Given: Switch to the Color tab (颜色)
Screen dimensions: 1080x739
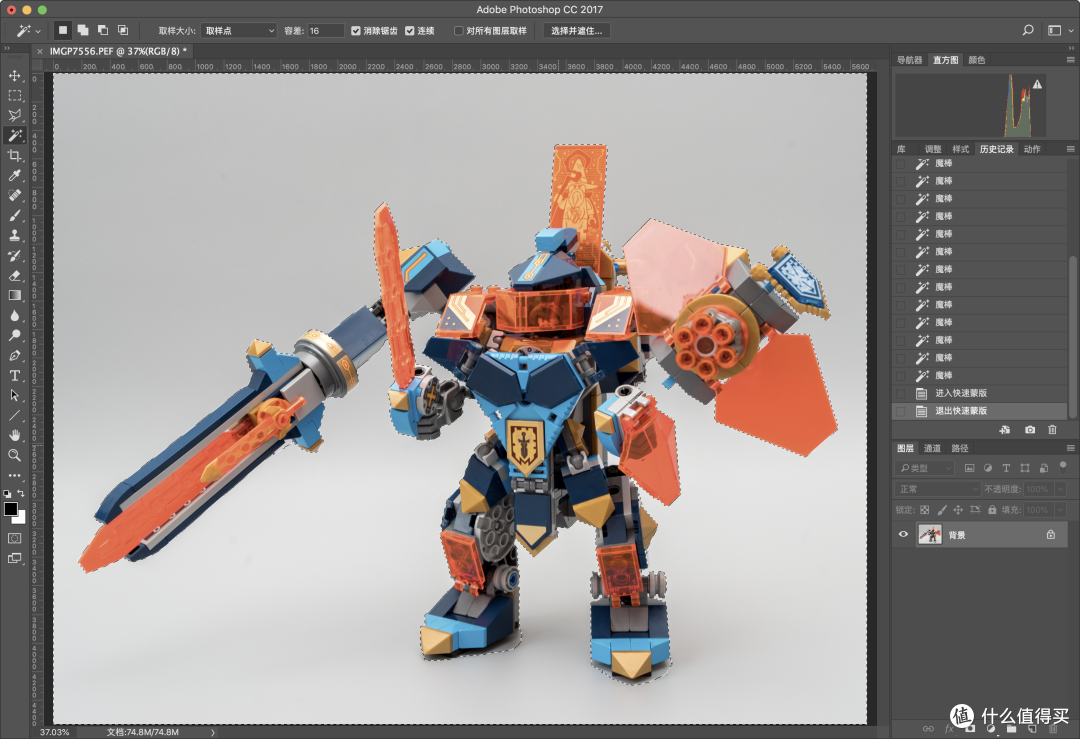Looking at the screenshot, I should coord(977,60).
